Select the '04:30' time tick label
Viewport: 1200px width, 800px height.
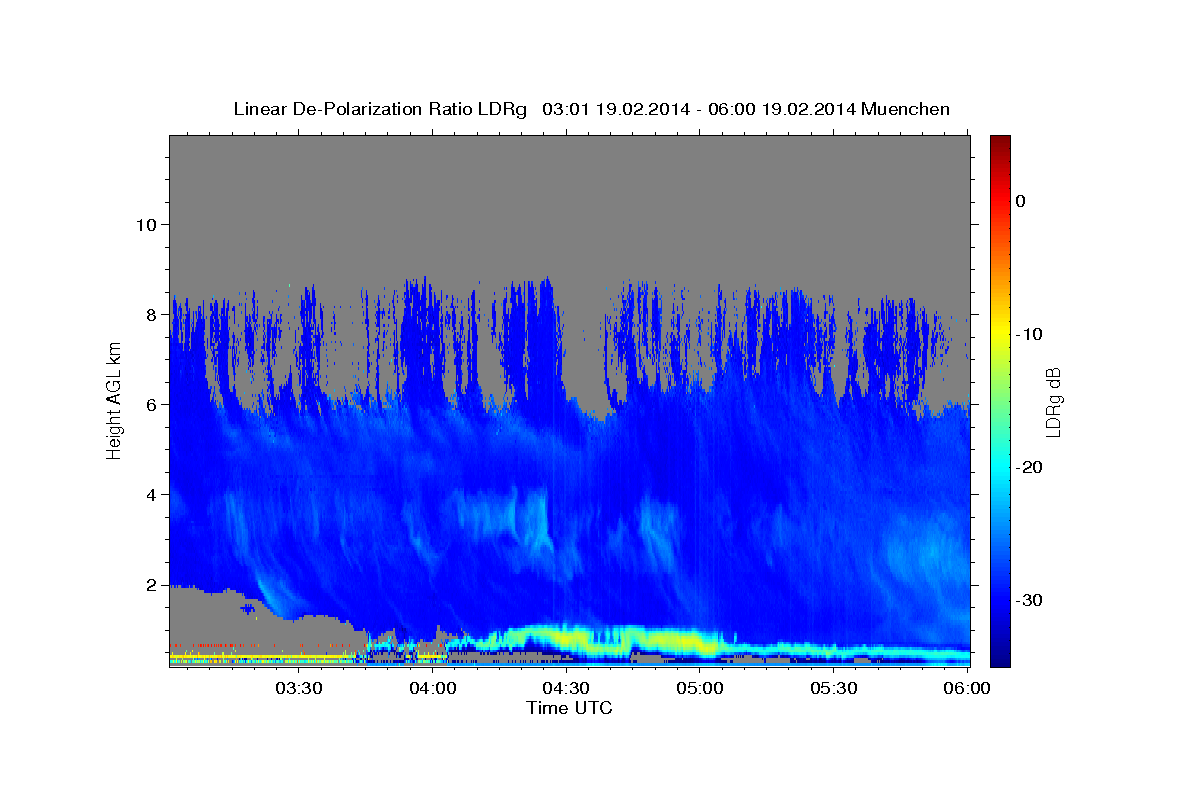(x=566, y=688)
